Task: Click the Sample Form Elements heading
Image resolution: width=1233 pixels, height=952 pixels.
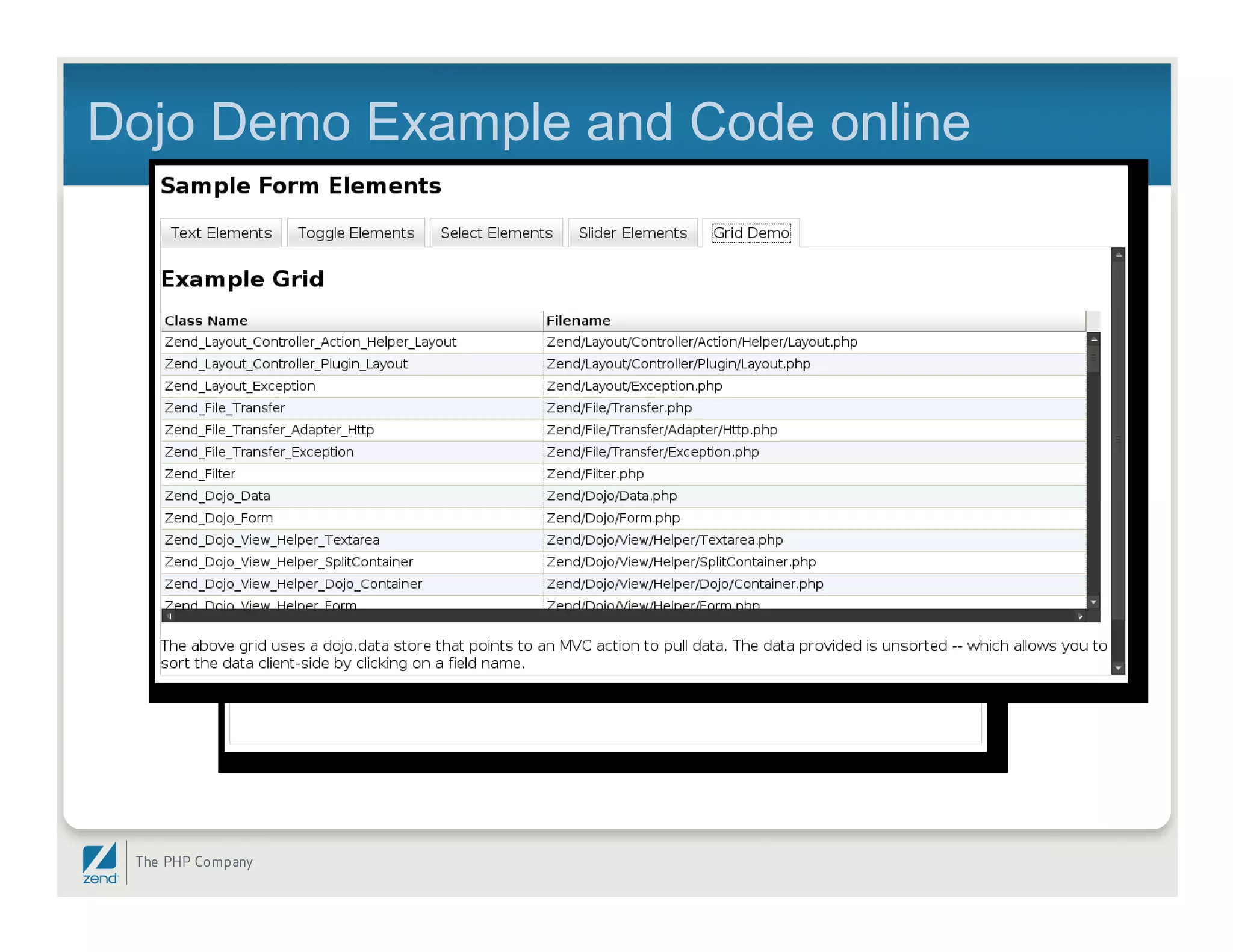Action: (x=301, y=186)
